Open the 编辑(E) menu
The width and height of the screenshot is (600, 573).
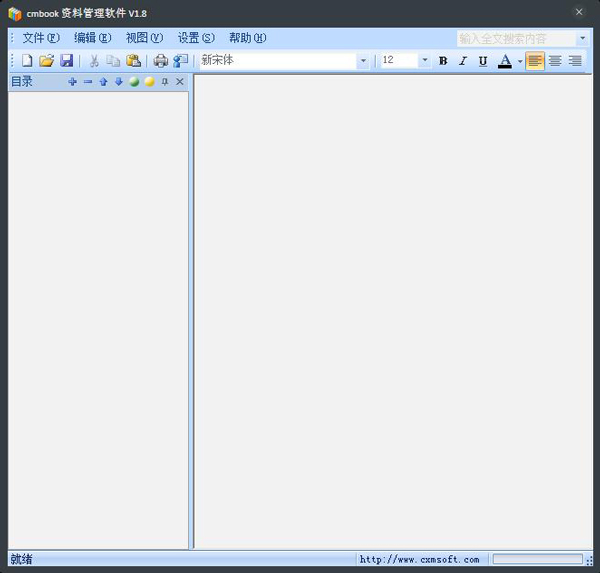[x=93, y=38]
